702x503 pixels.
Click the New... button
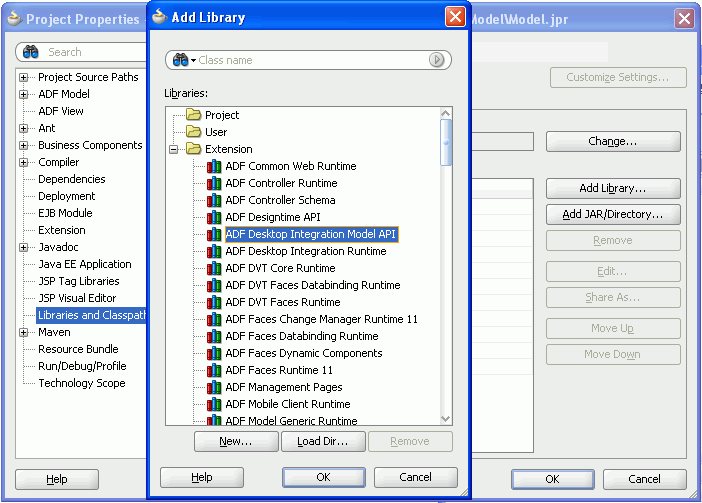tap(236, 441)
